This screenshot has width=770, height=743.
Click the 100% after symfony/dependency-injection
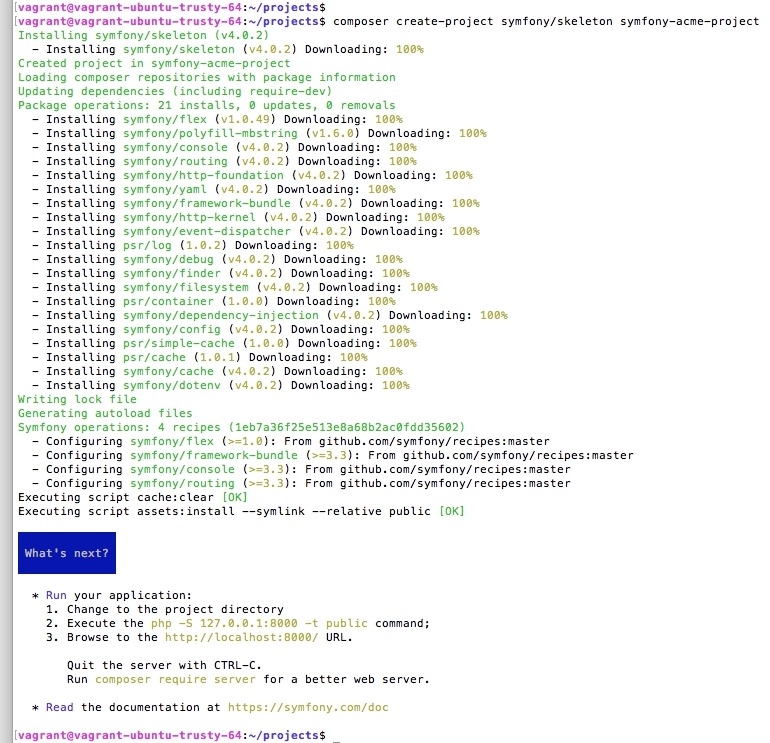[494, 315]
